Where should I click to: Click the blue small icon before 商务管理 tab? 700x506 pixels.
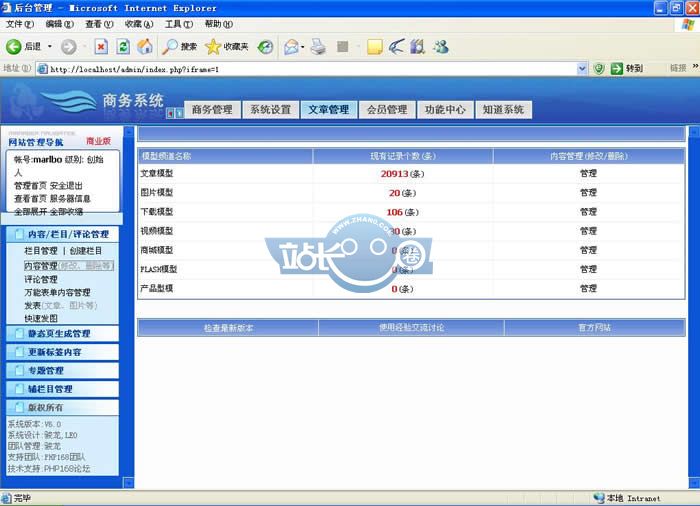(x=179, y=113)
